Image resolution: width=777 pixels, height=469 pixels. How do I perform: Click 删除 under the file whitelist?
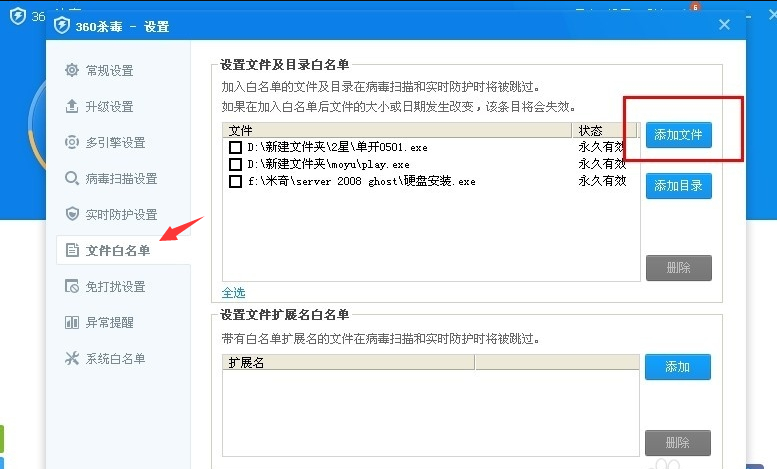coord(678,268)
